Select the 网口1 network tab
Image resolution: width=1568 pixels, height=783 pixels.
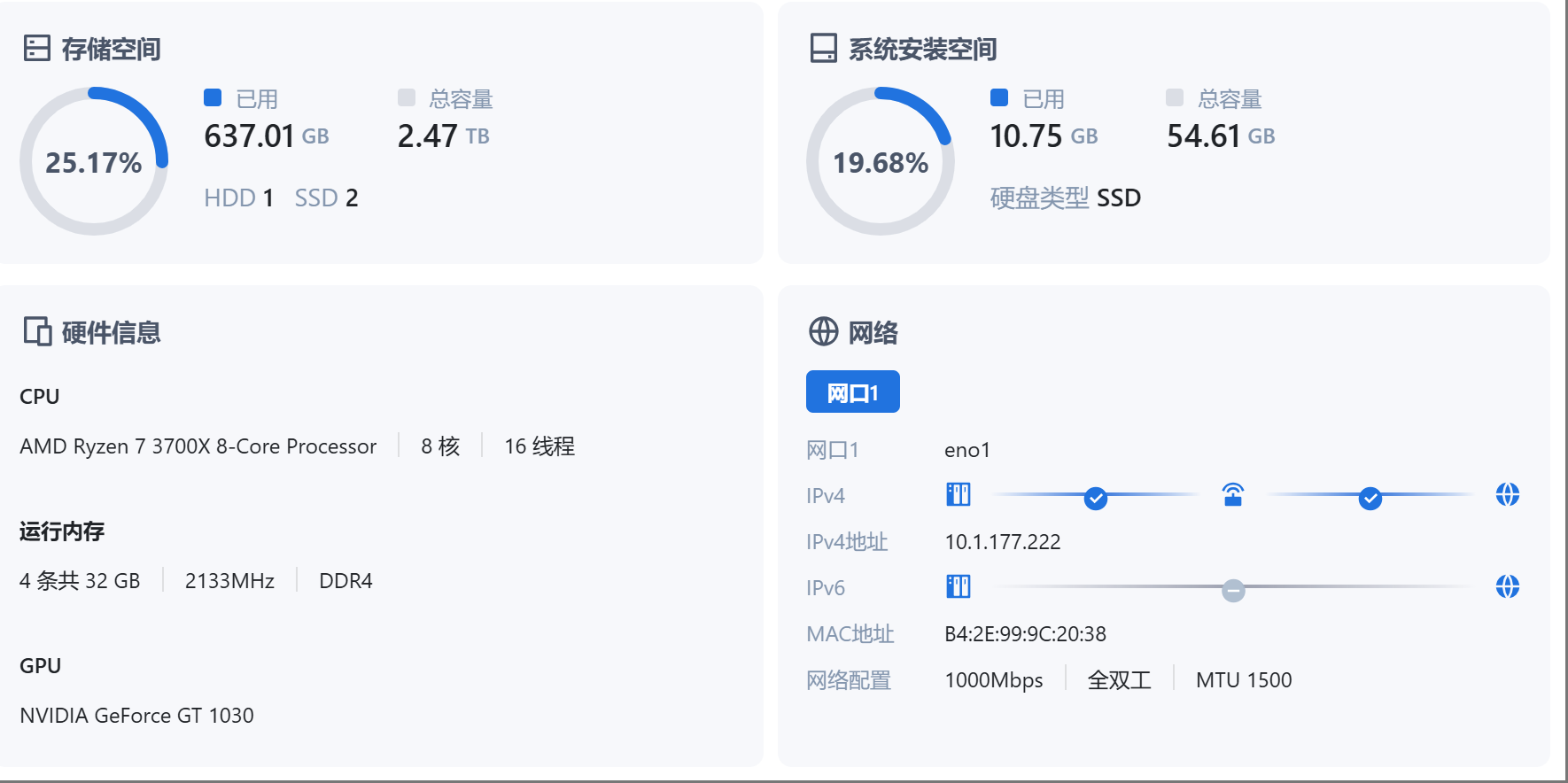point(852,391)
